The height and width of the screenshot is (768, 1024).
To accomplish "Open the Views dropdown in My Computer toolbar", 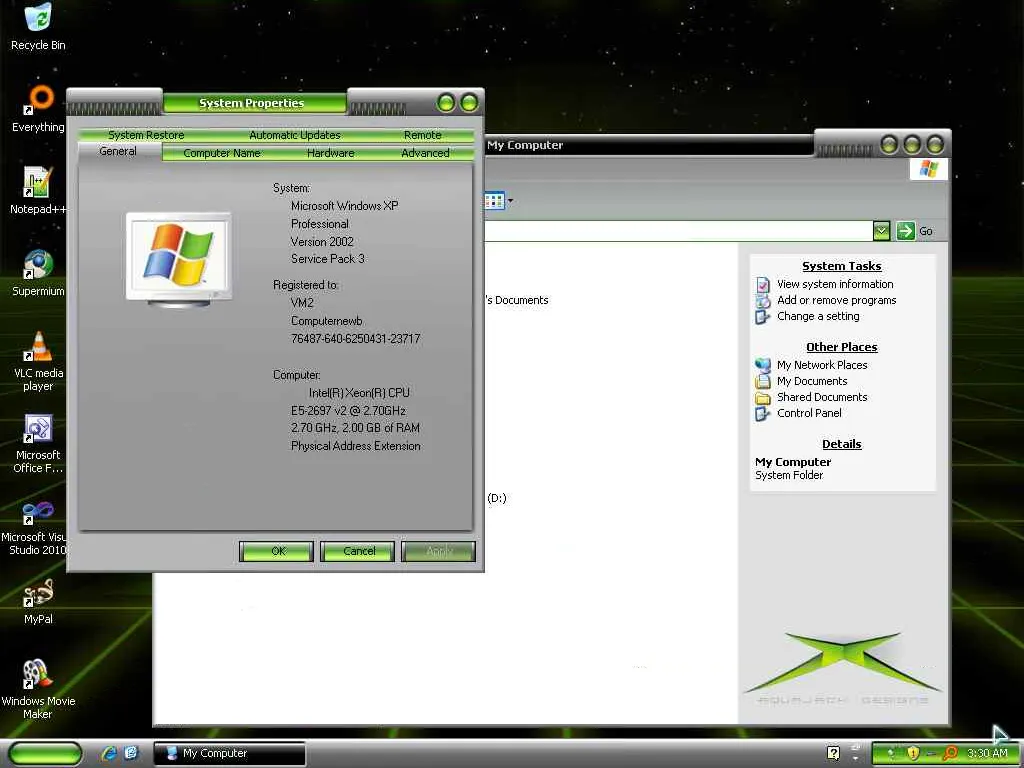I will pyautogui.click(x=510, y=201).
